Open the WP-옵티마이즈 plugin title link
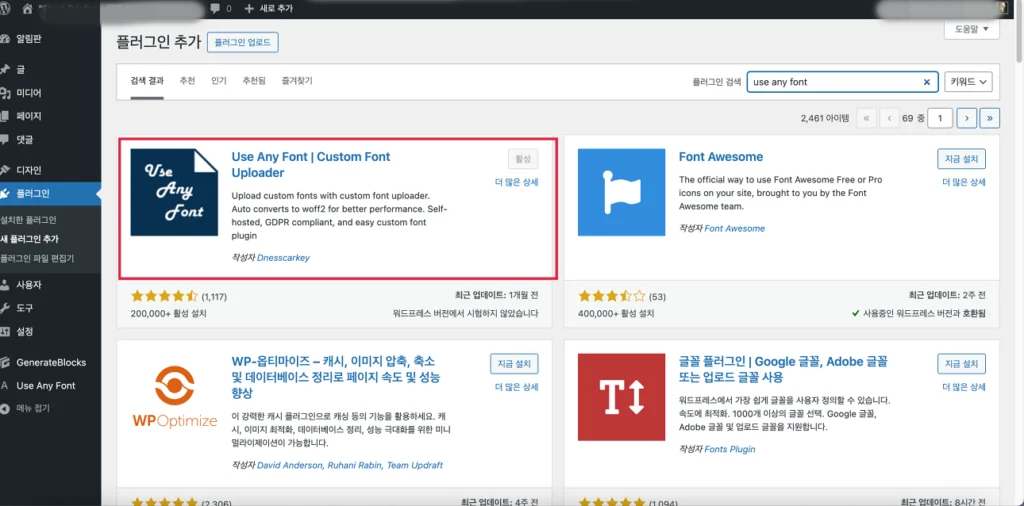Viewport: 1024px width, 506px height. 336,377
